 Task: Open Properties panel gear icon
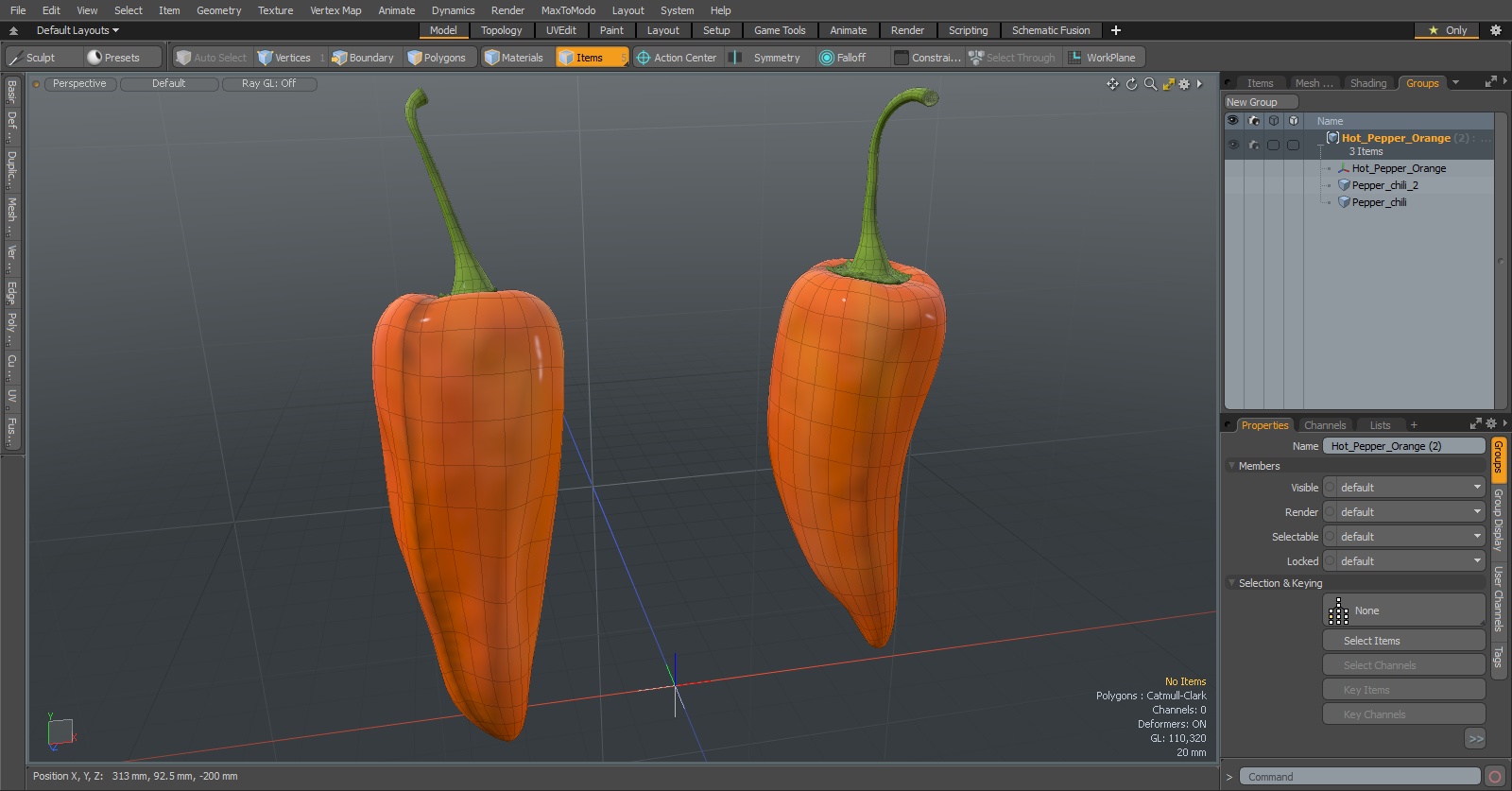[x=1491, y=424]
